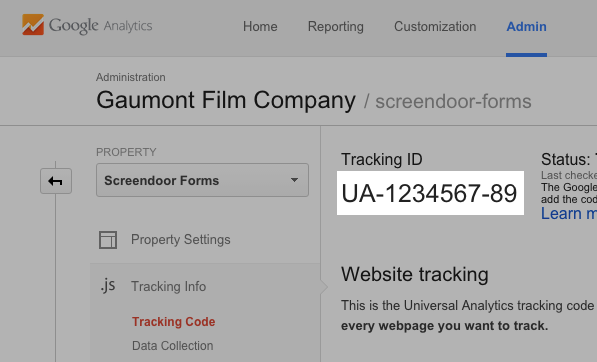Open the Screendoor Forms property dropdown
Viewport: 597px width, 362px height.
click(x=202, y=180)
